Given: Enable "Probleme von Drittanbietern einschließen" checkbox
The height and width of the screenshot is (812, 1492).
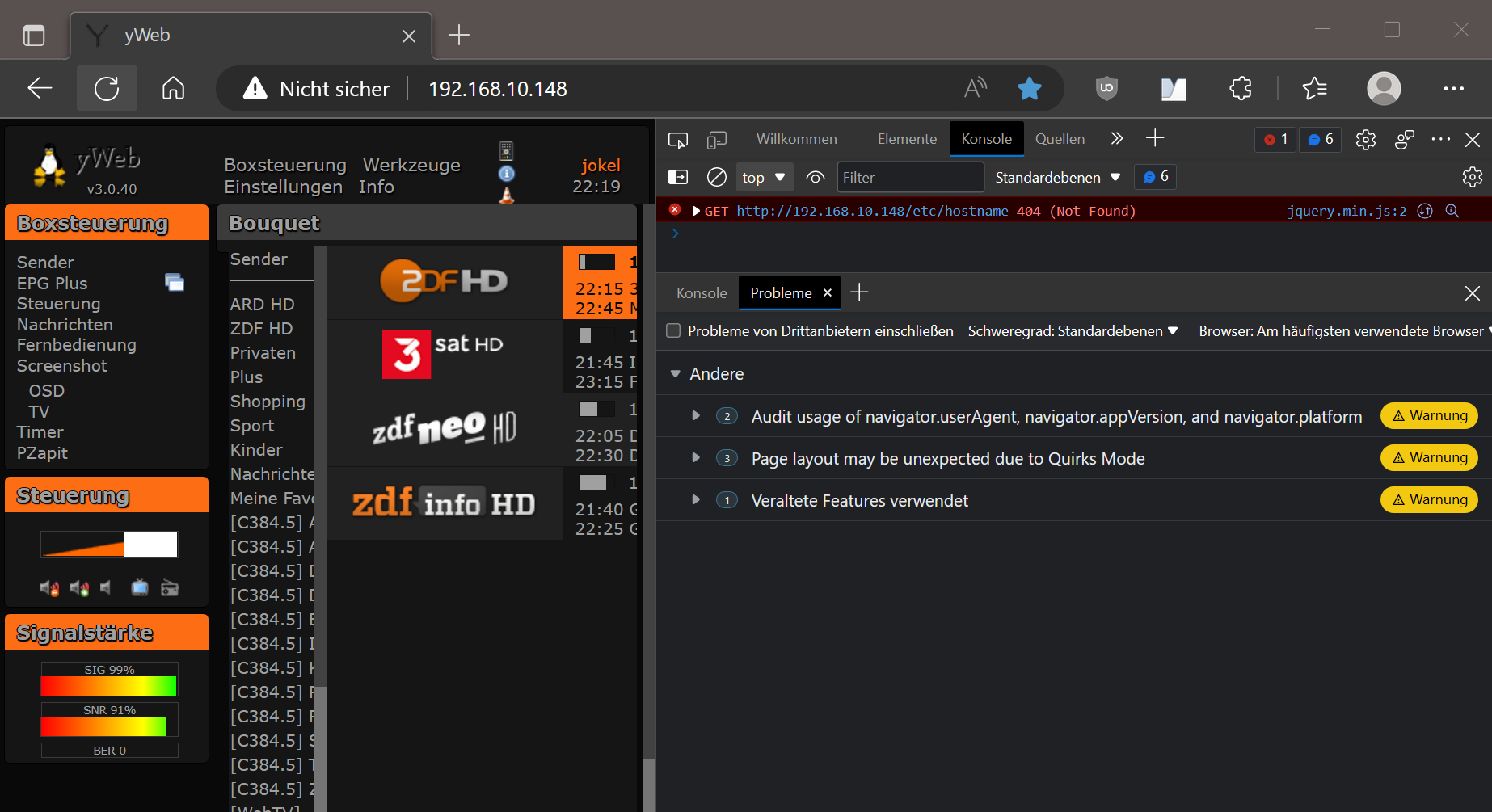Looking at the screenshot, I should pyautogui.click(x=673, y=330).
